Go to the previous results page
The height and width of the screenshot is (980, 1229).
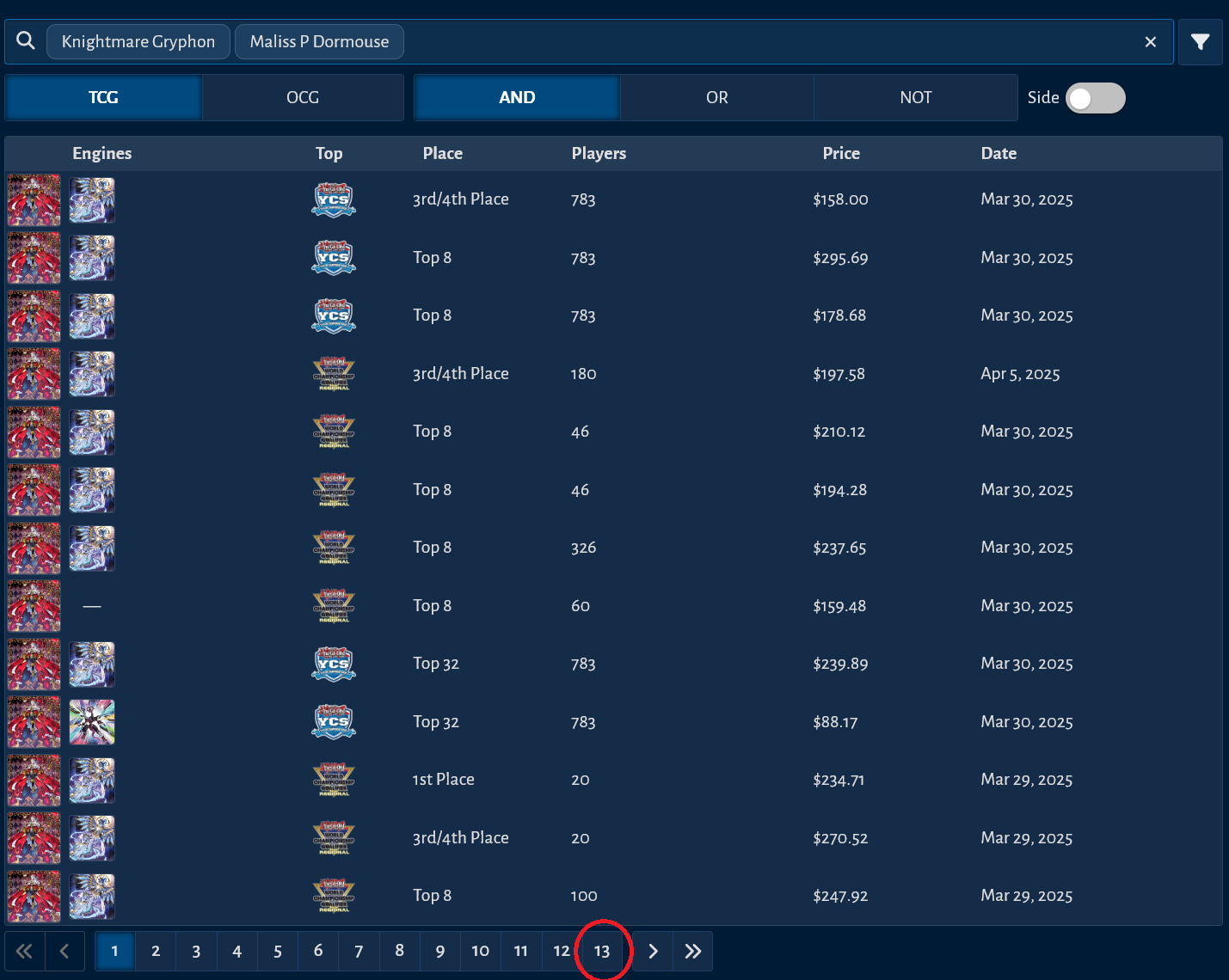(x=65, y=951)
